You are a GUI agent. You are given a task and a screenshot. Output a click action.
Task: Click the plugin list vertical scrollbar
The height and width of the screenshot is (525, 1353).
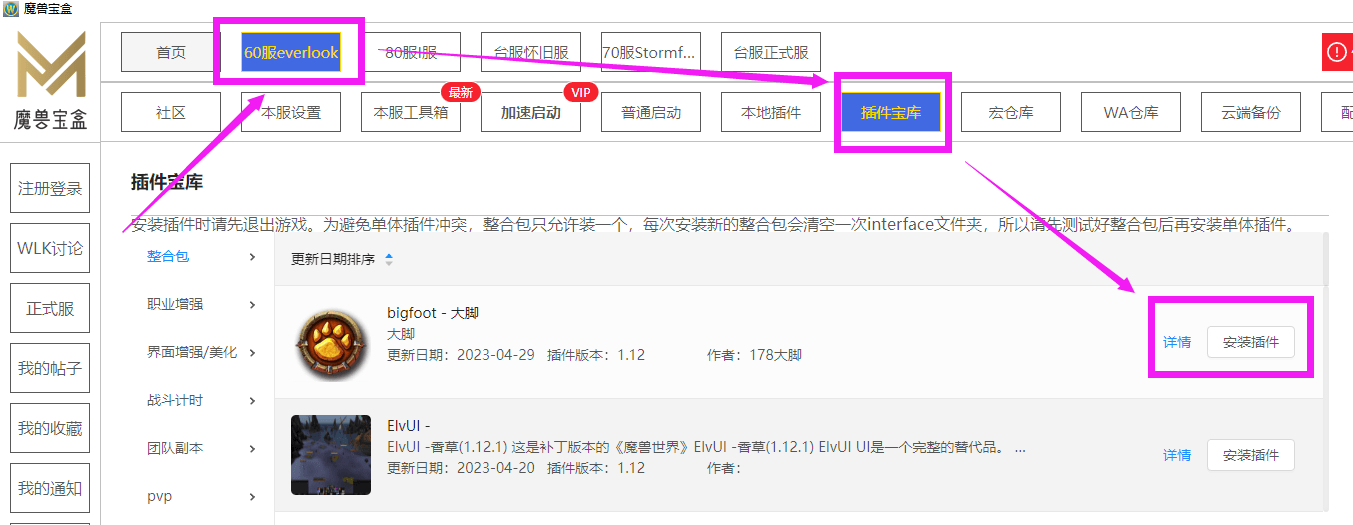pos(1325,371)
